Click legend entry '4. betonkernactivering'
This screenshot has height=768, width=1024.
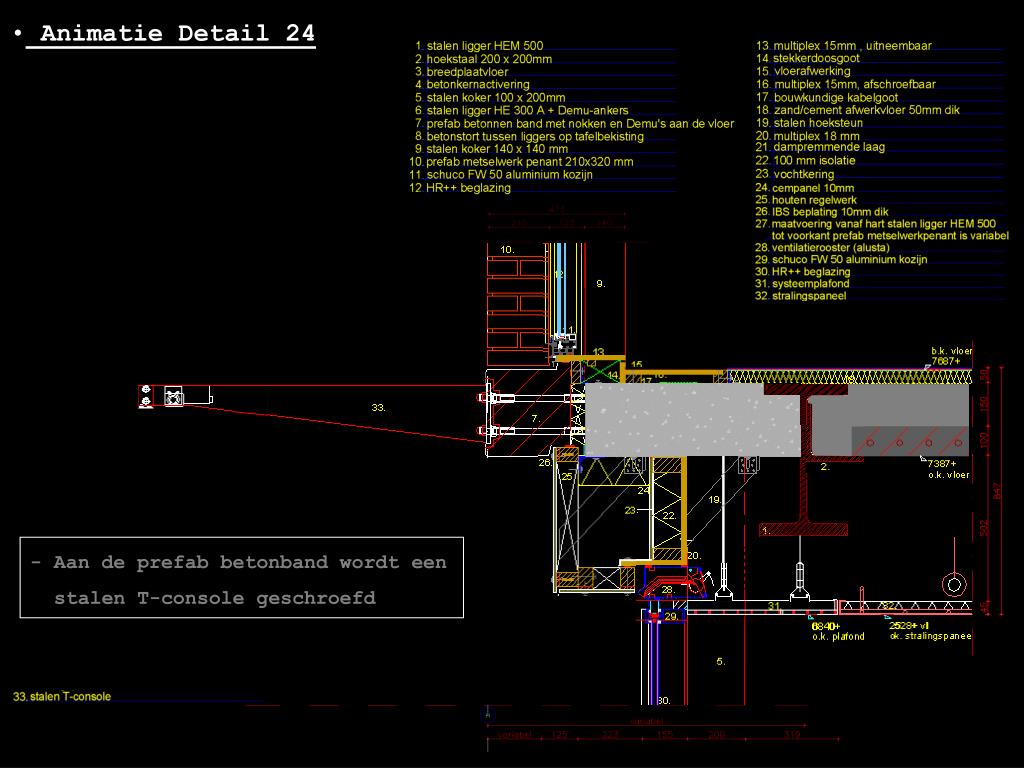[x=472, y=84]
